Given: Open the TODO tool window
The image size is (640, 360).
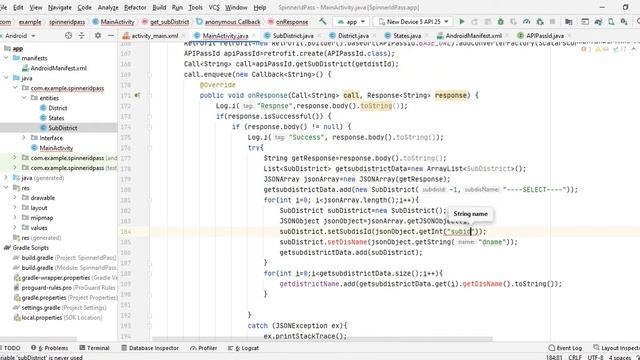Looking at the screenshot, I should tap(11, 348).
